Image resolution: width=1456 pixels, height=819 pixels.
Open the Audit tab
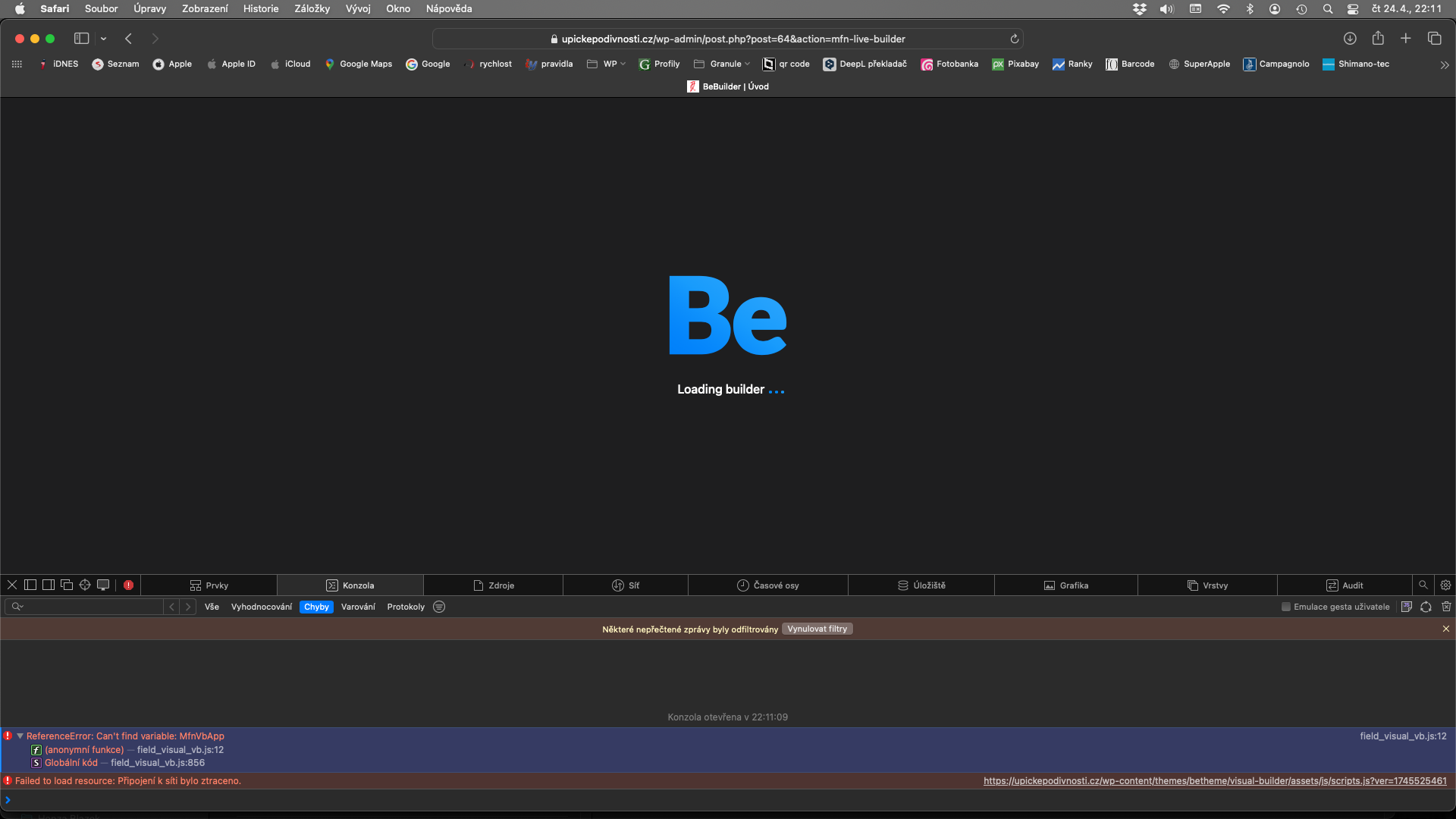point(1345,585)
